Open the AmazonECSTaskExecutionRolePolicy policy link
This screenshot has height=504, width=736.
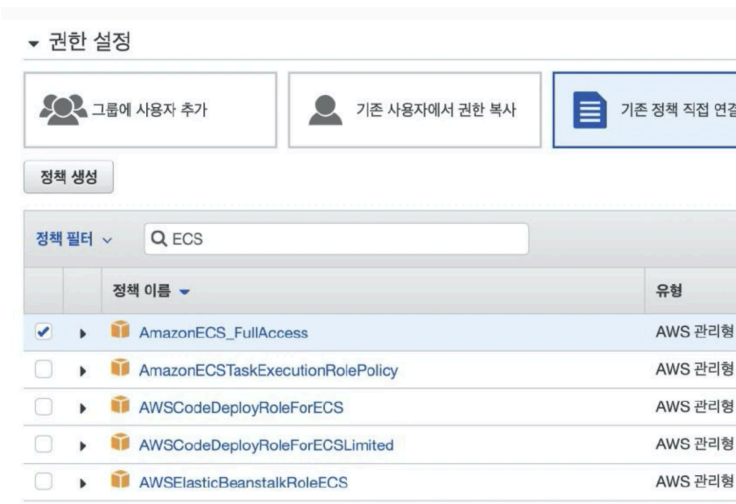(268, 370)
